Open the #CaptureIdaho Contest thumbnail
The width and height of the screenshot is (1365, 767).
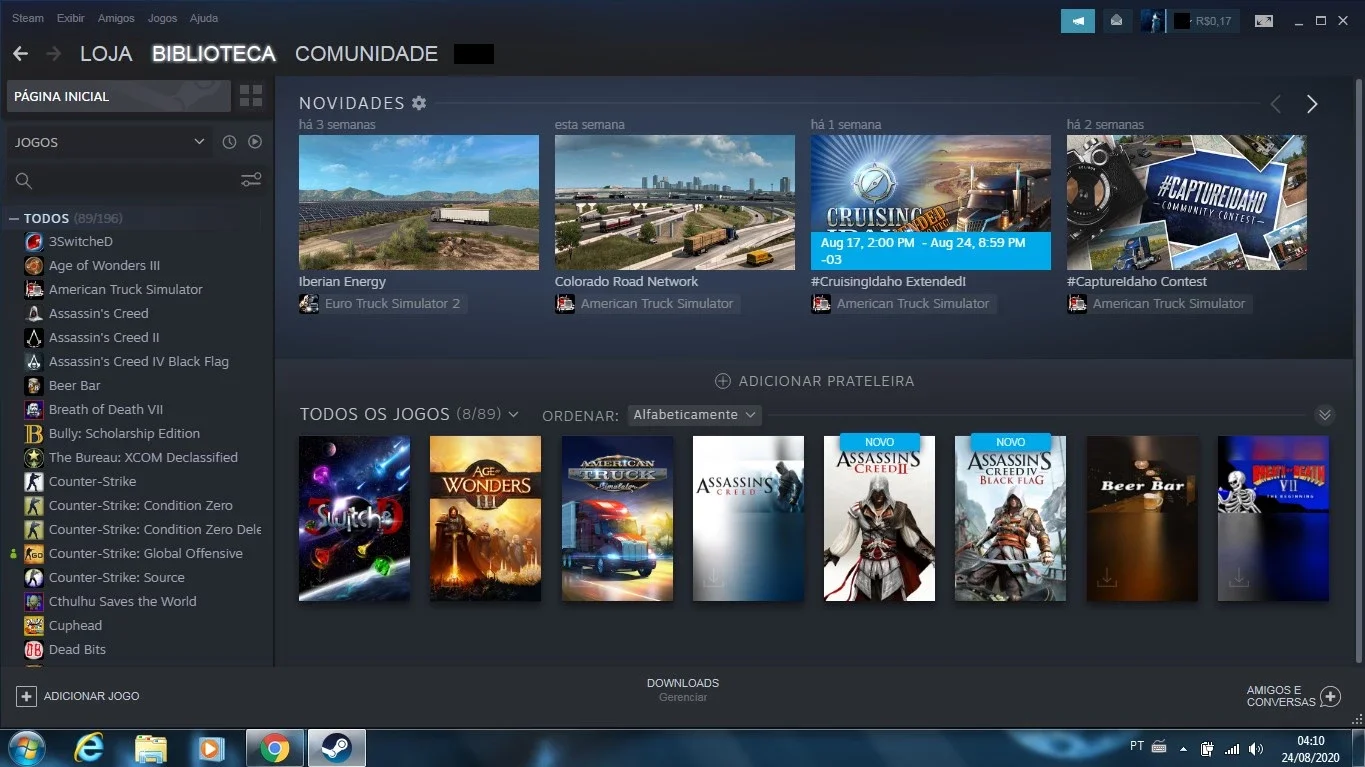pos(1187,203)
